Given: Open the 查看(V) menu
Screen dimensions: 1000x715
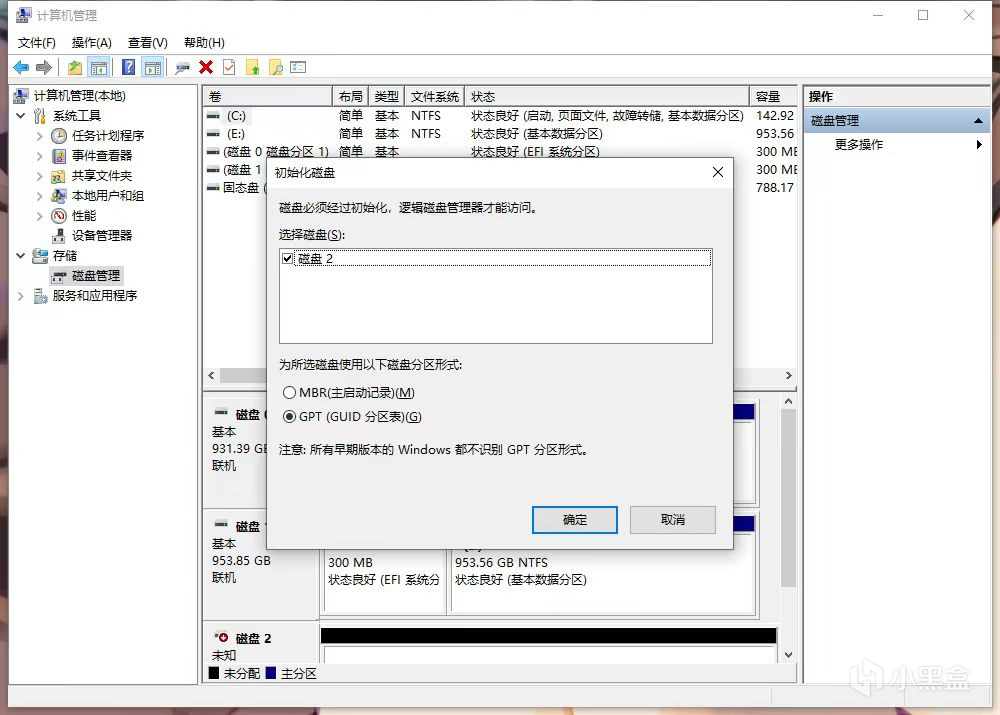Looking at the screenshot, I should click(148, 43).
